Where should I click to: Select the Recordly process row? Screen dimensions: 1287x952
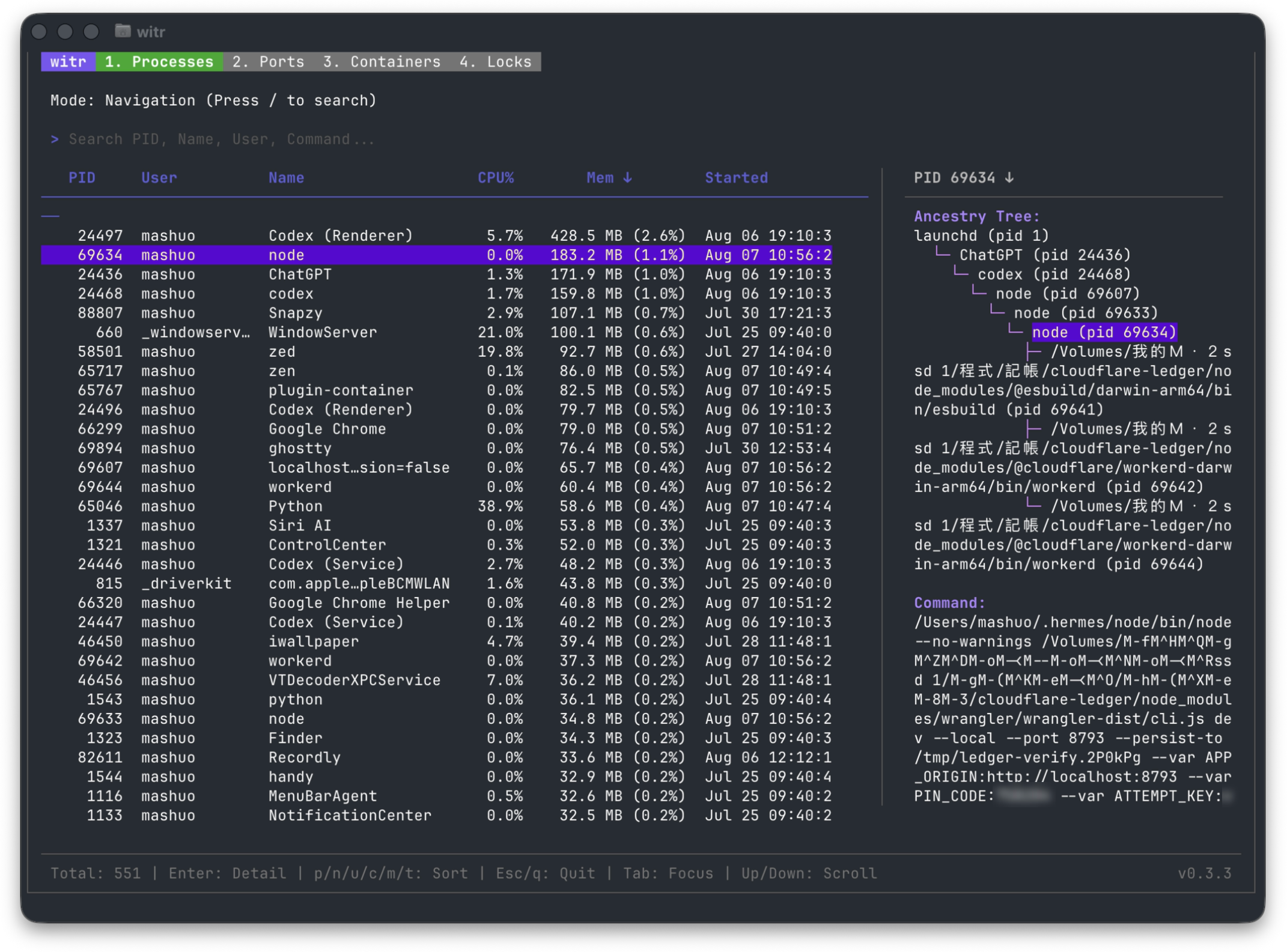click(436, 757)
